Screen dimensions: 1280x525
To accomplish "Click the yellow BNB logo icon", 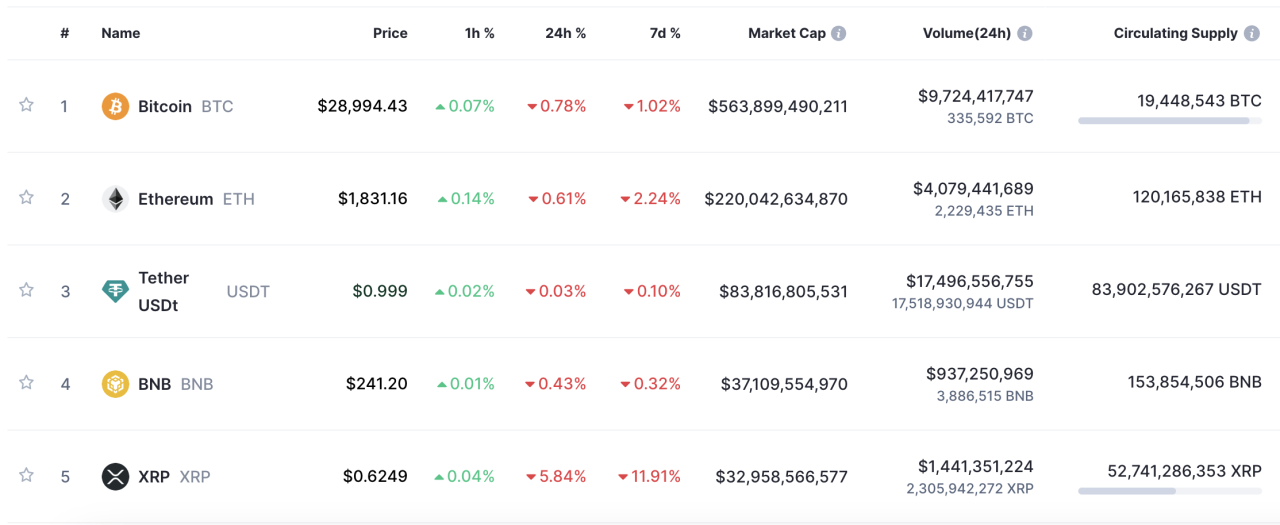I will coord(116,384).
